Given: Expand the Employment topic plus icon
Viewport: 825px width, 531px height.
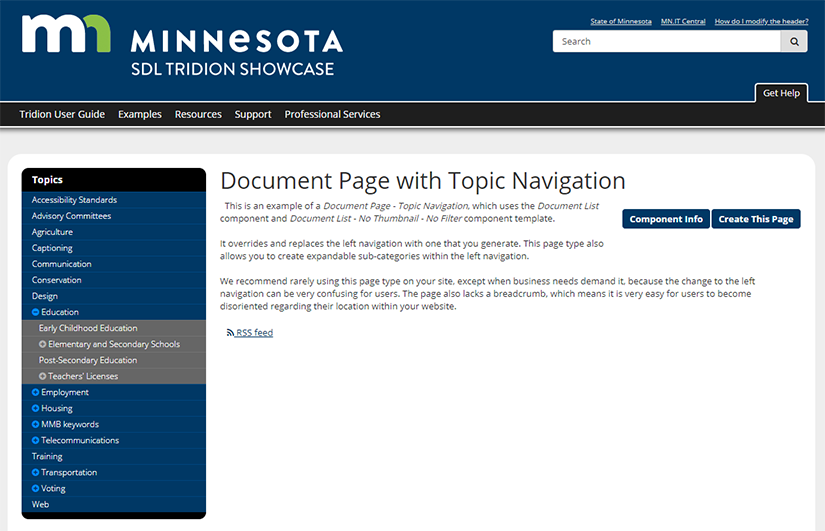Looking at the screenshot, I should click(x=36, y=392).
